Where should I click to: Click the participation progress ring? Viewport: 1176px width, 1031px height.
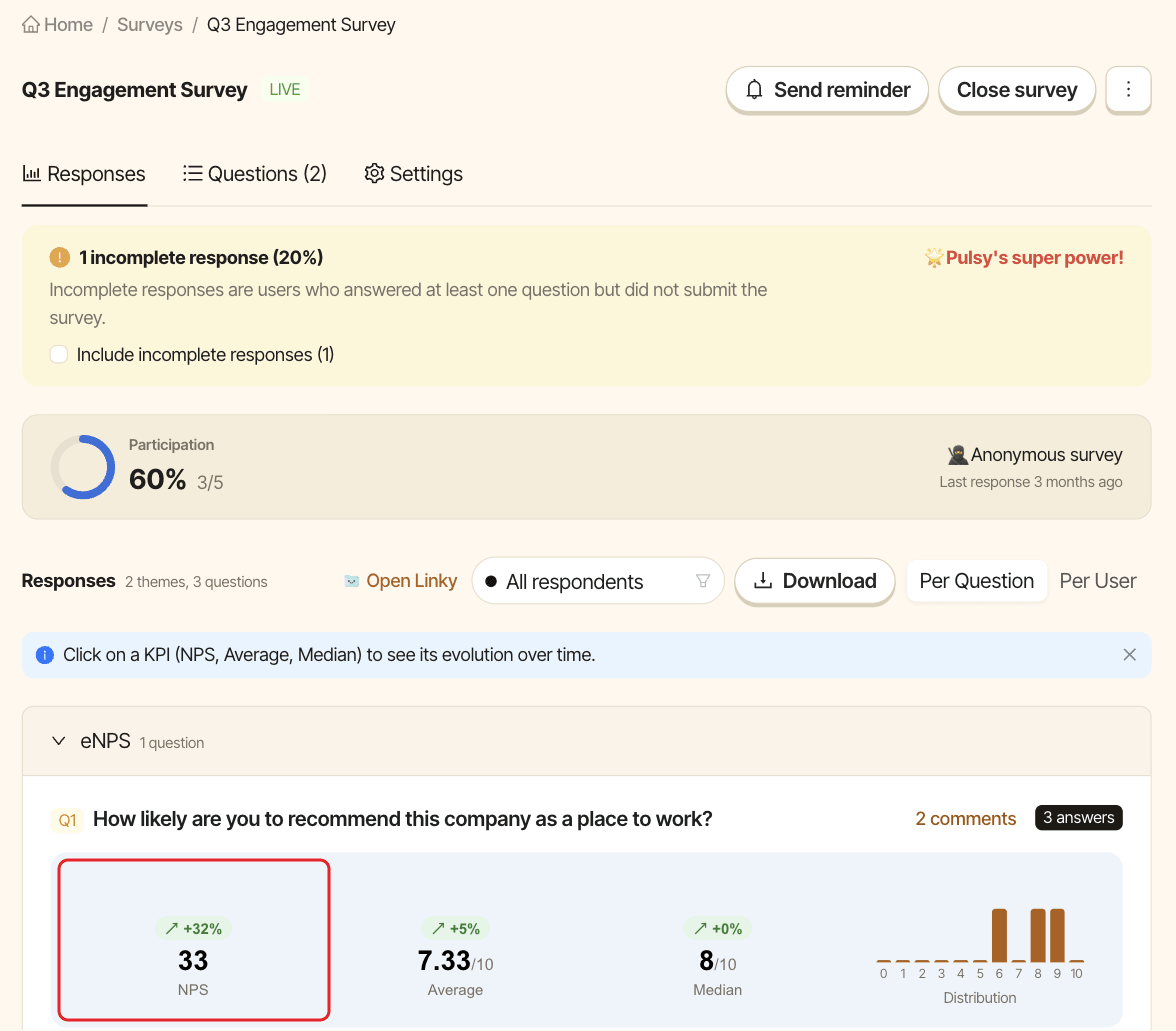coord(82,467)
